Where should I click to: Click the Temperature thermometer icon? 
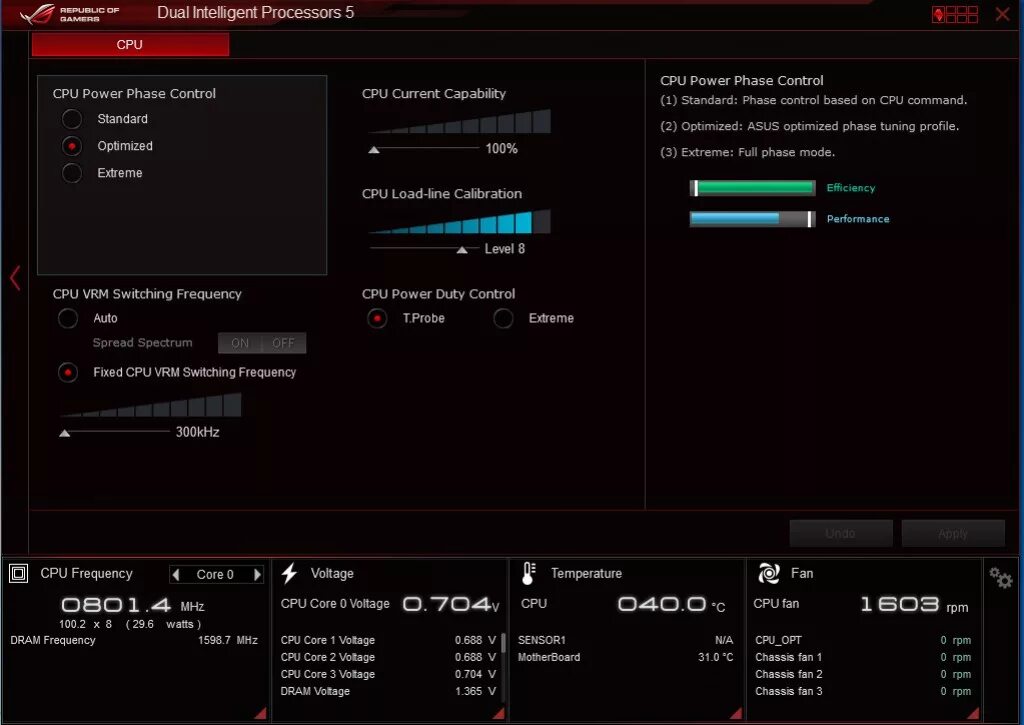tap(528, 573)
